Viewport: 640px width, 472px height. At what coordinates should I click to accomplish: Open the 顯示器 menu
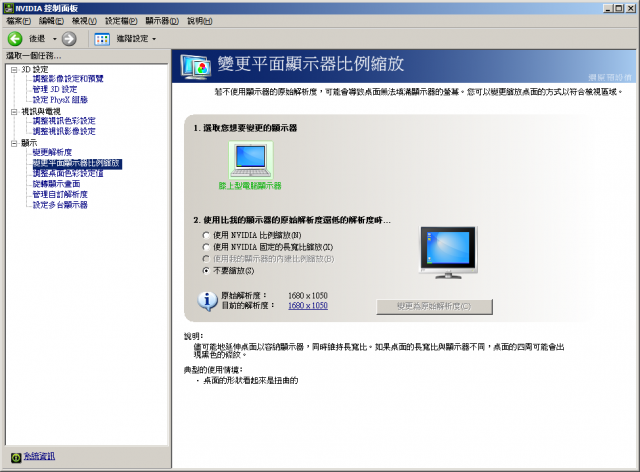[x=162, y=21]
